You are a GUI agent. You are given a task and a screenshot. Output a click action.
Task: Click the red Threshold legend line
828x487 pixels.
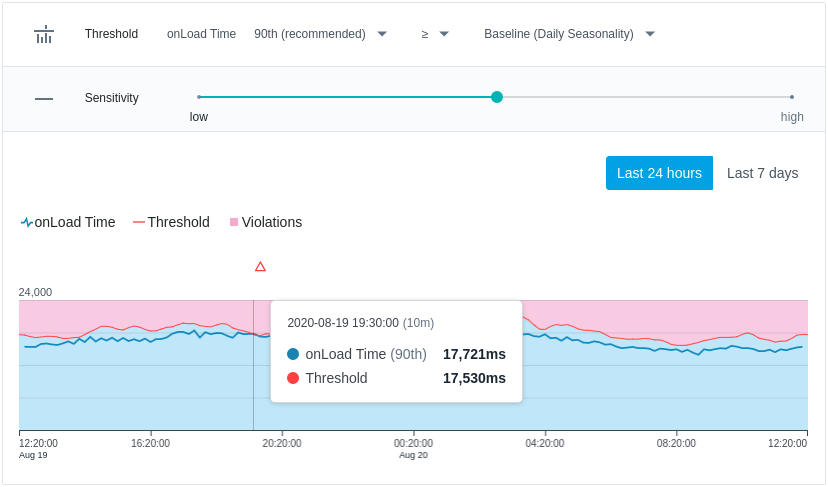pos(139,222)
